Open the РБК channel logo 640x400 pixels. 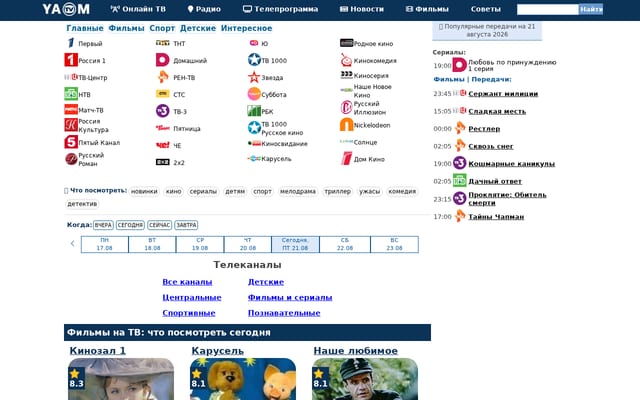click(254, 111)
